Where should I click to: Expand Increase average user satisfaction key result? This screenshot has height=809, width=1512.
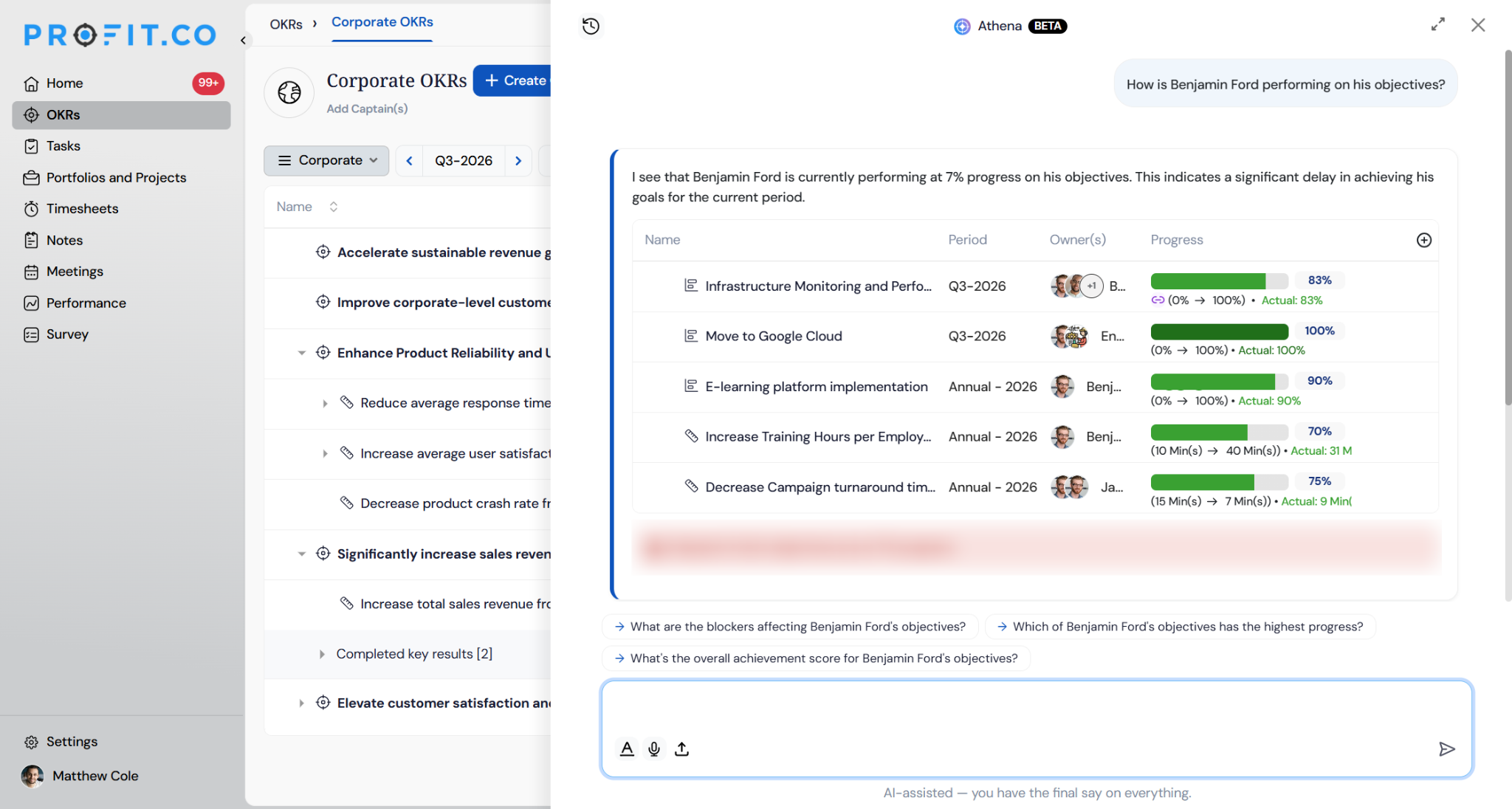coord(325,453)
